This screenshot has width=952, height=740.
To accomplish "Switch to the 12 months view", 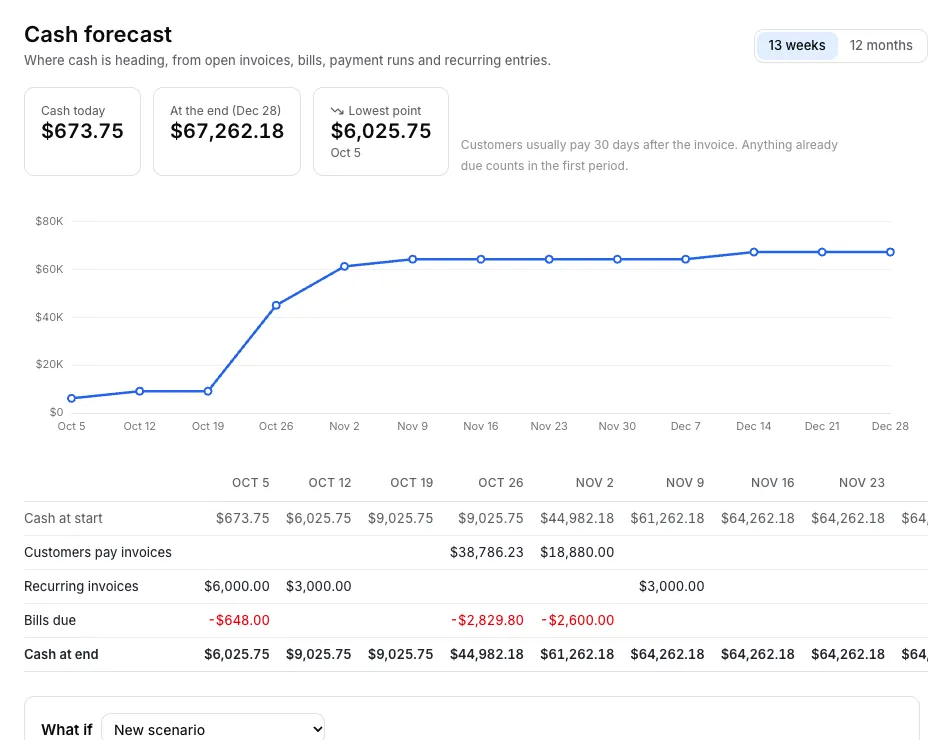I will point(880,46).
